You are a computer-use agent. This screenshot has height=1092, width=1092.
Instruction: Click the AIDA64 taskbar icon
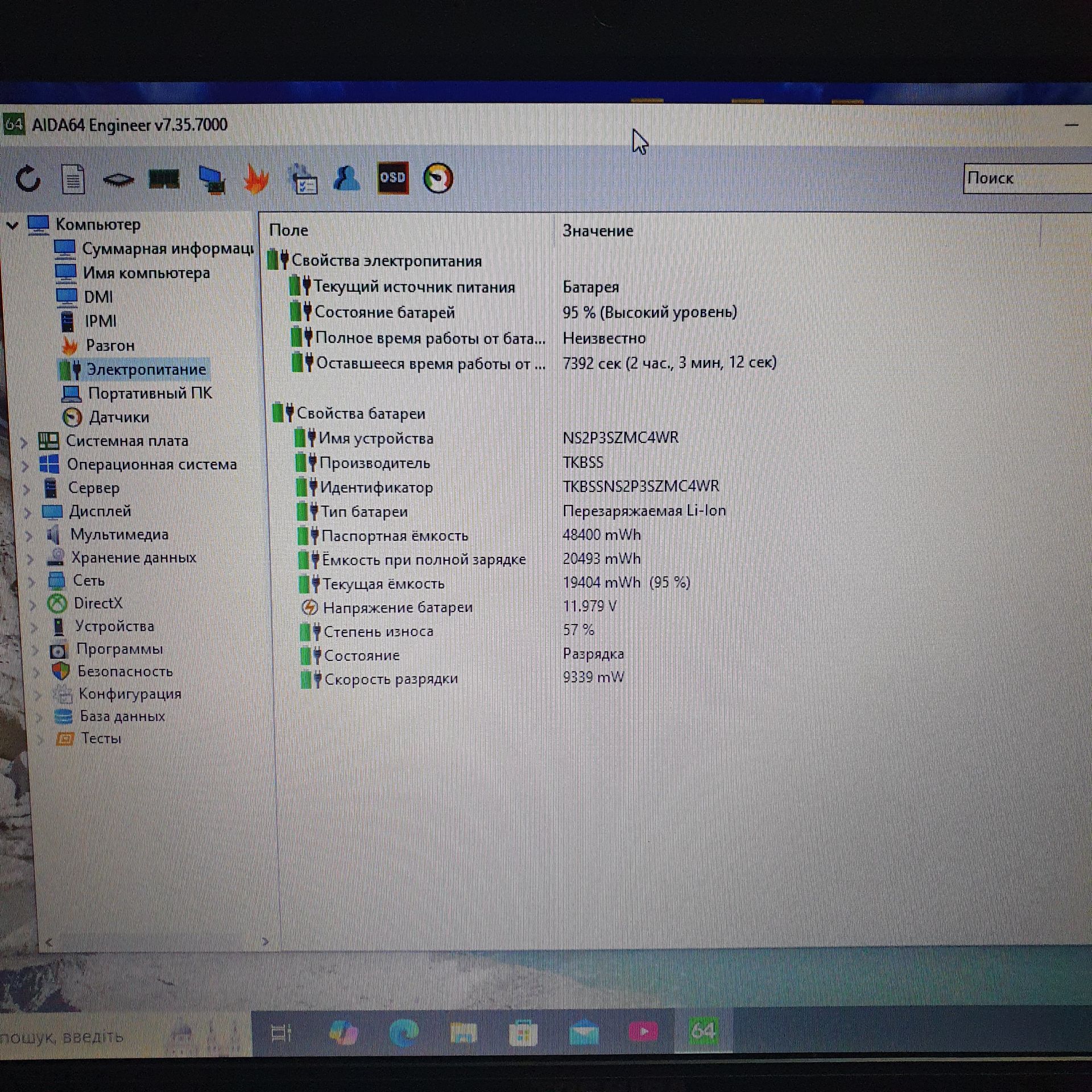(703, 1031)
